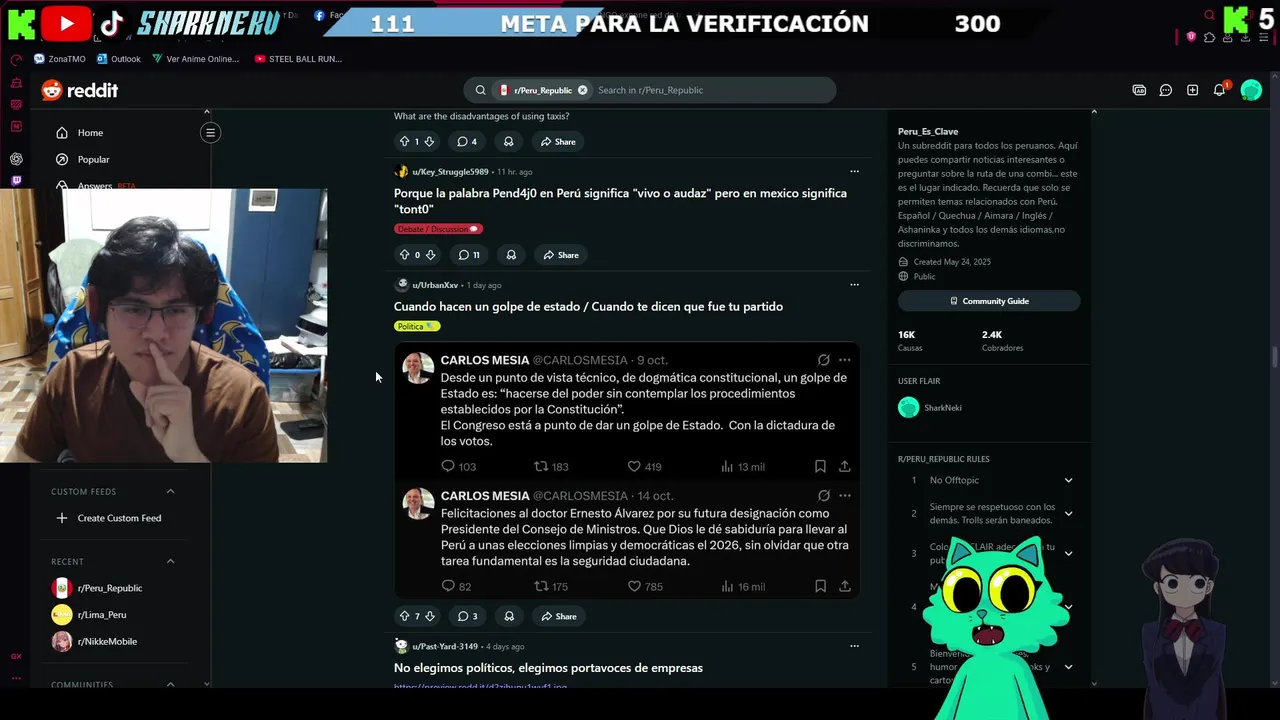
Task: Collapse the Communities section
Action: coord(170,685)
